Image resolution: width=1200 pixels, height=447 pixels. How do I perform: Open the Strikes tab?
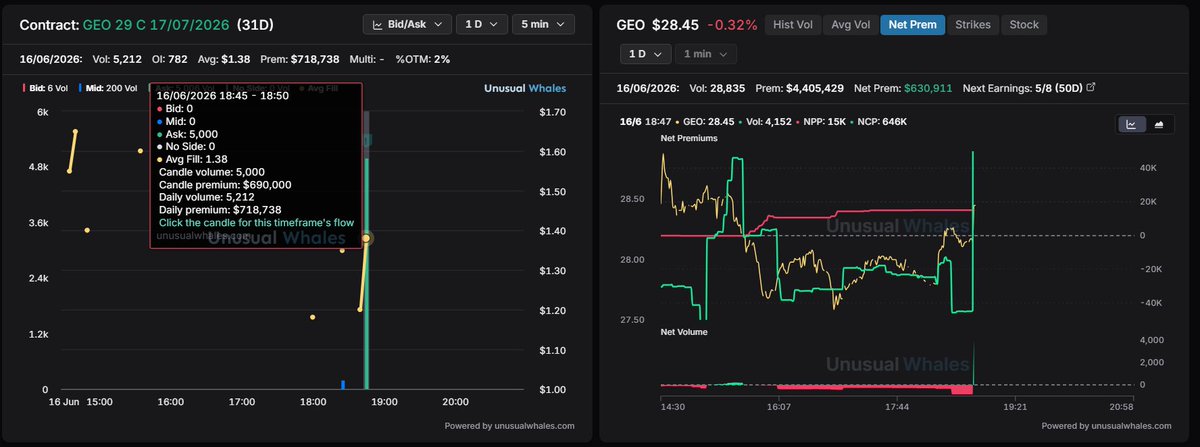coord(972,24)
